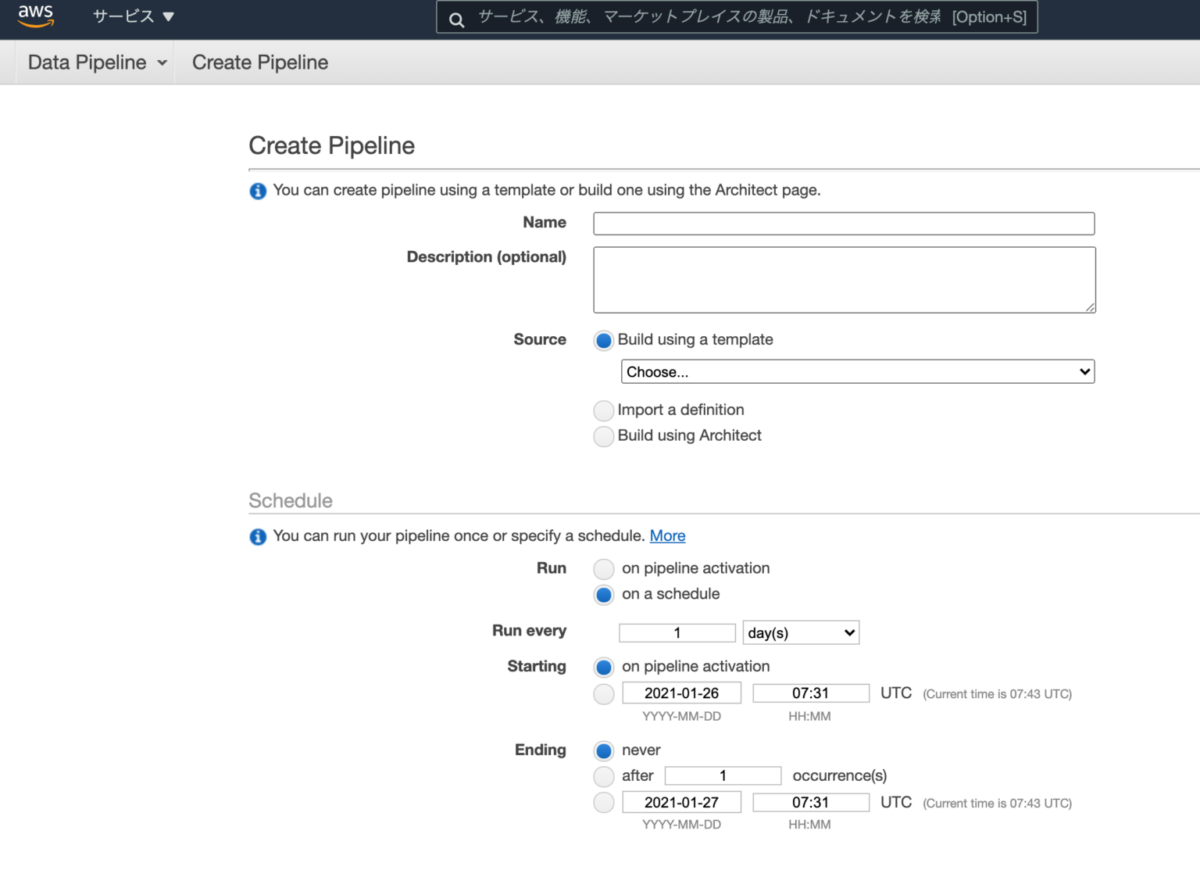
Task: Open the More link about schedules
Action: 667,536
